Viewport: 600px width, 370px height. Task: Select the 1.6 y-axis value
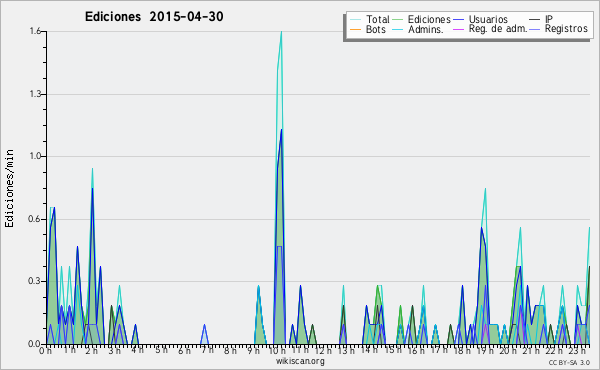[x=35, y=31]
